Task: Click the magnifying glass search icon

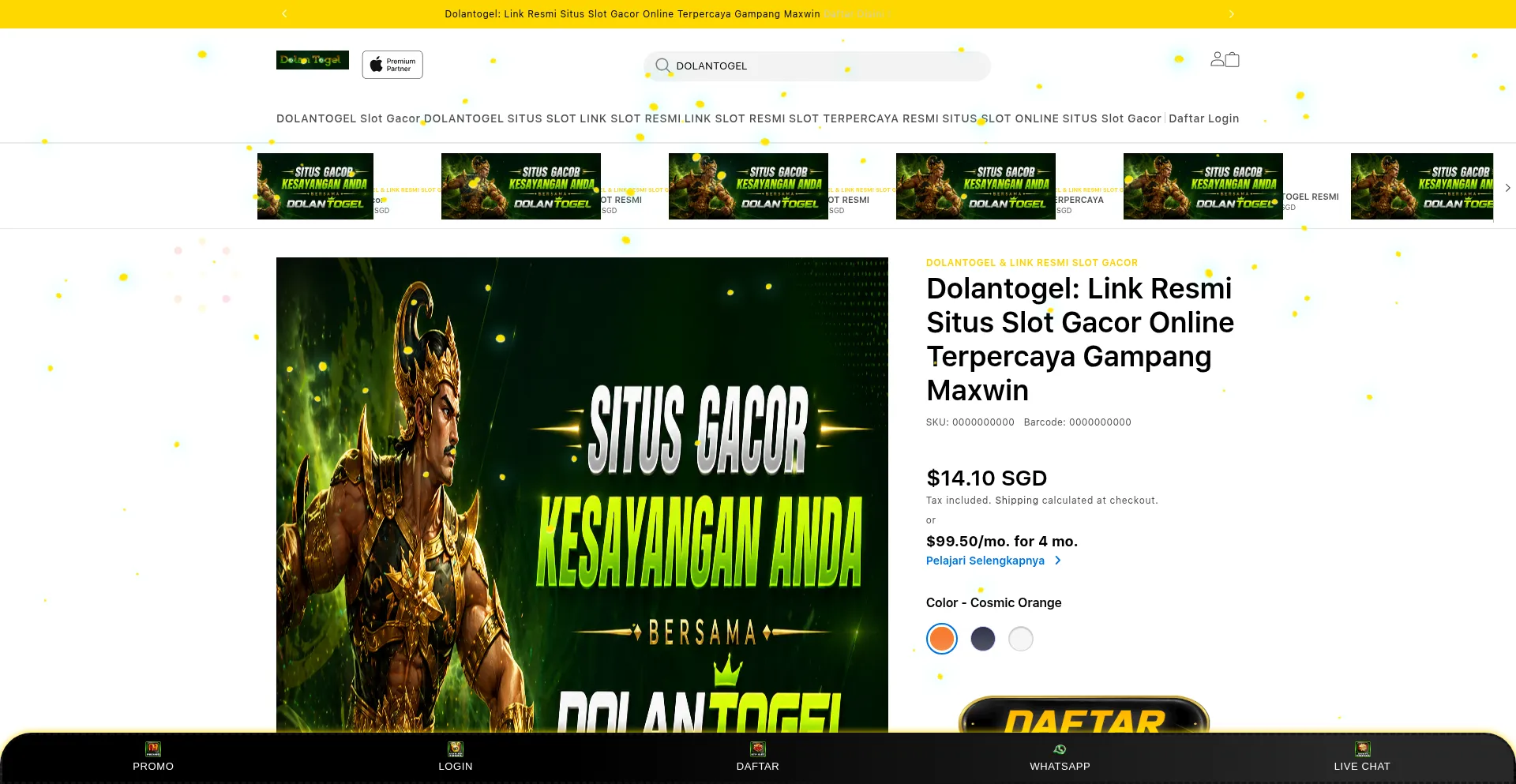Action: (663, 66)
